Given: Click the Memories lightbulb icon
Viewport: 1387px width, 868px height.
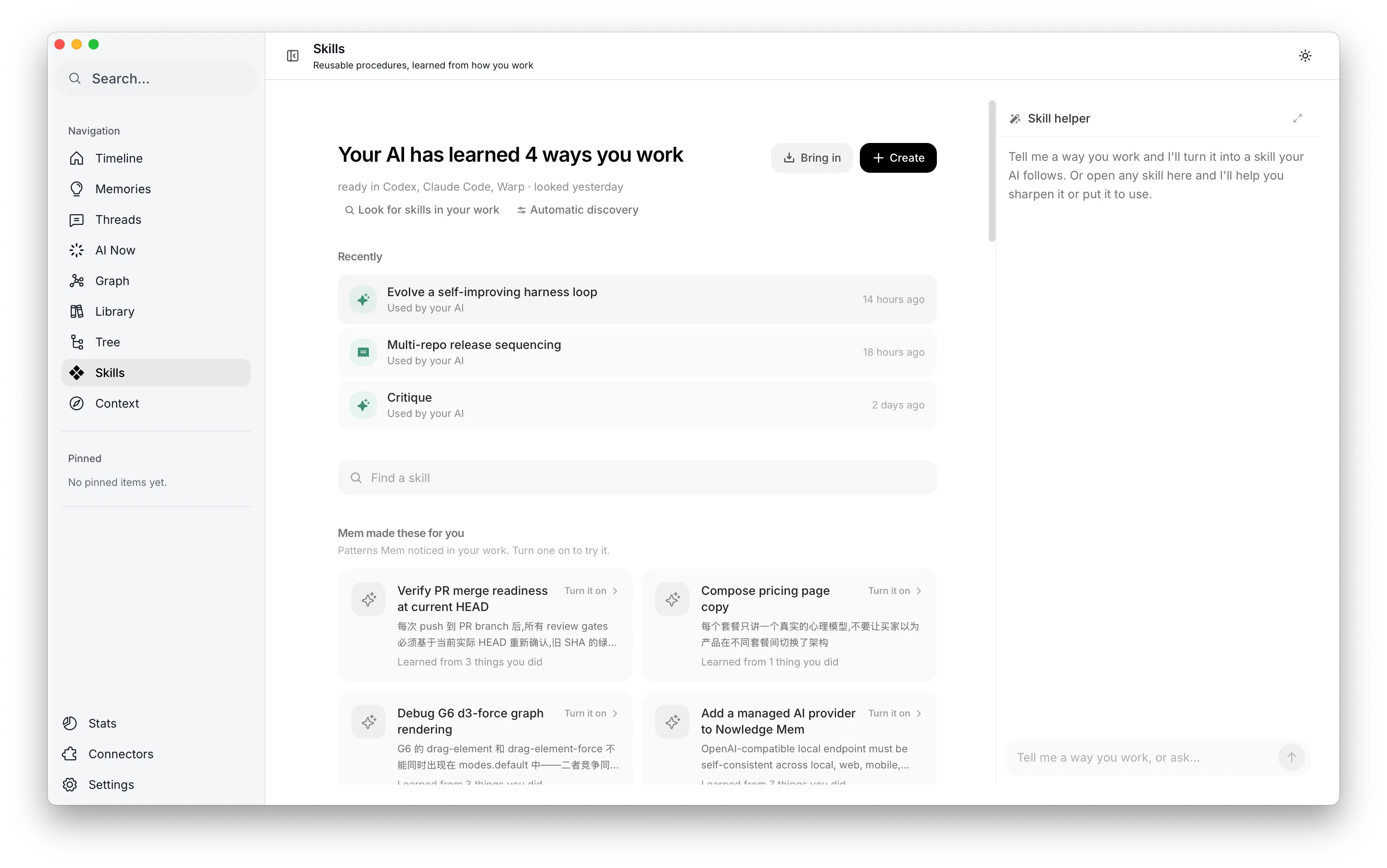Looking at the screenshot, I should click(x=76, y=189).
